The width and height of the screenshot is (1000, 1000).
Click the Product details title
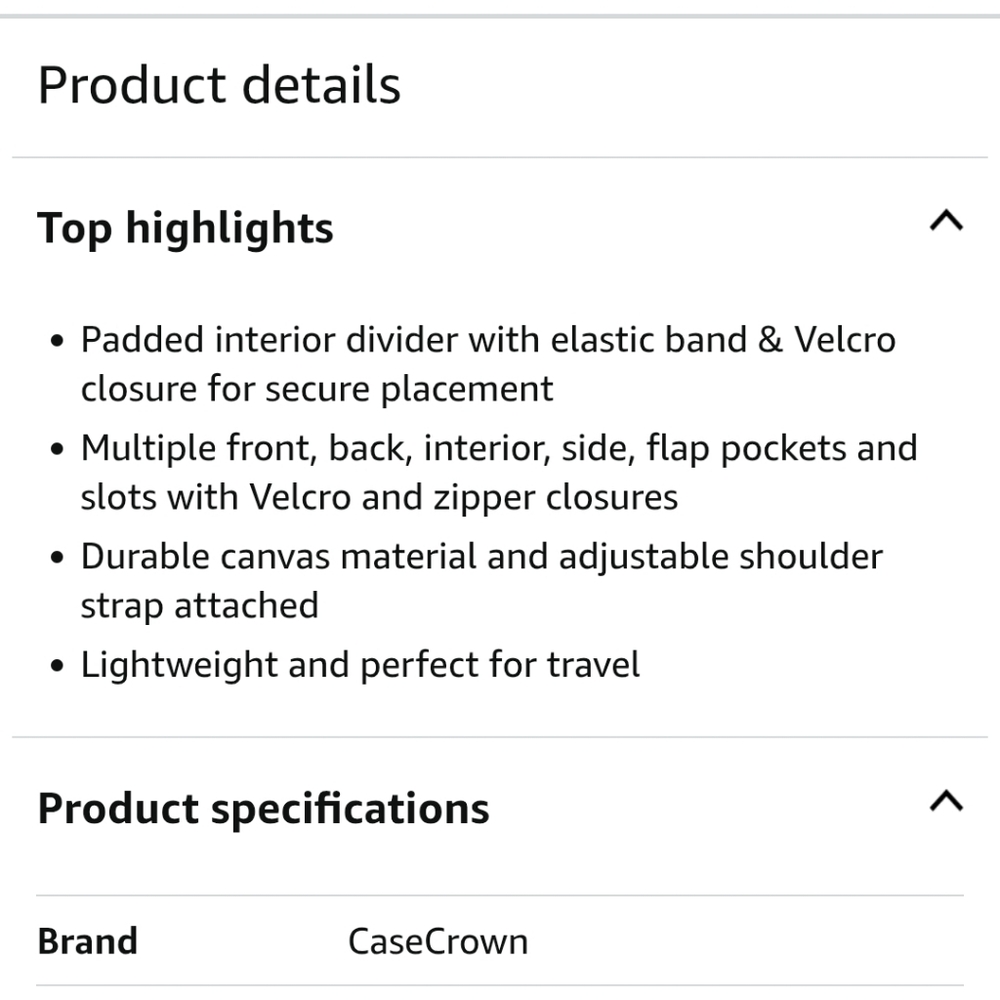pos(219,85)
